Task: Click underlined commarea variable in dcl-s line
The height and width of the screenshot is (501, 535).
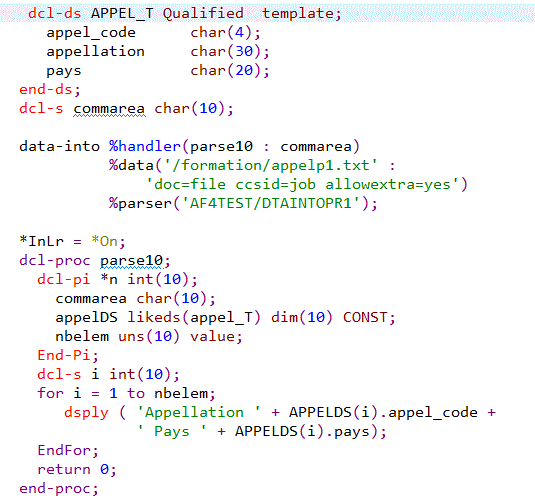Action: point(109,109)
